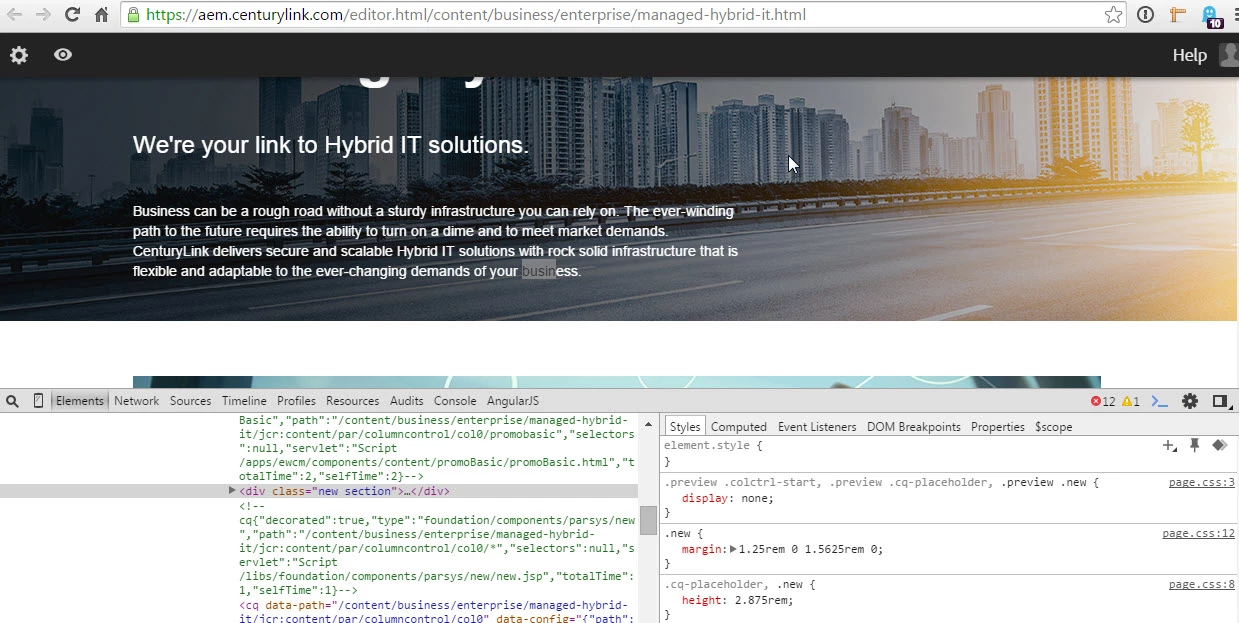This screenshot has height=623, width=1239.
Task: Open the Console panel tab
Action: [x=454, y=401]
